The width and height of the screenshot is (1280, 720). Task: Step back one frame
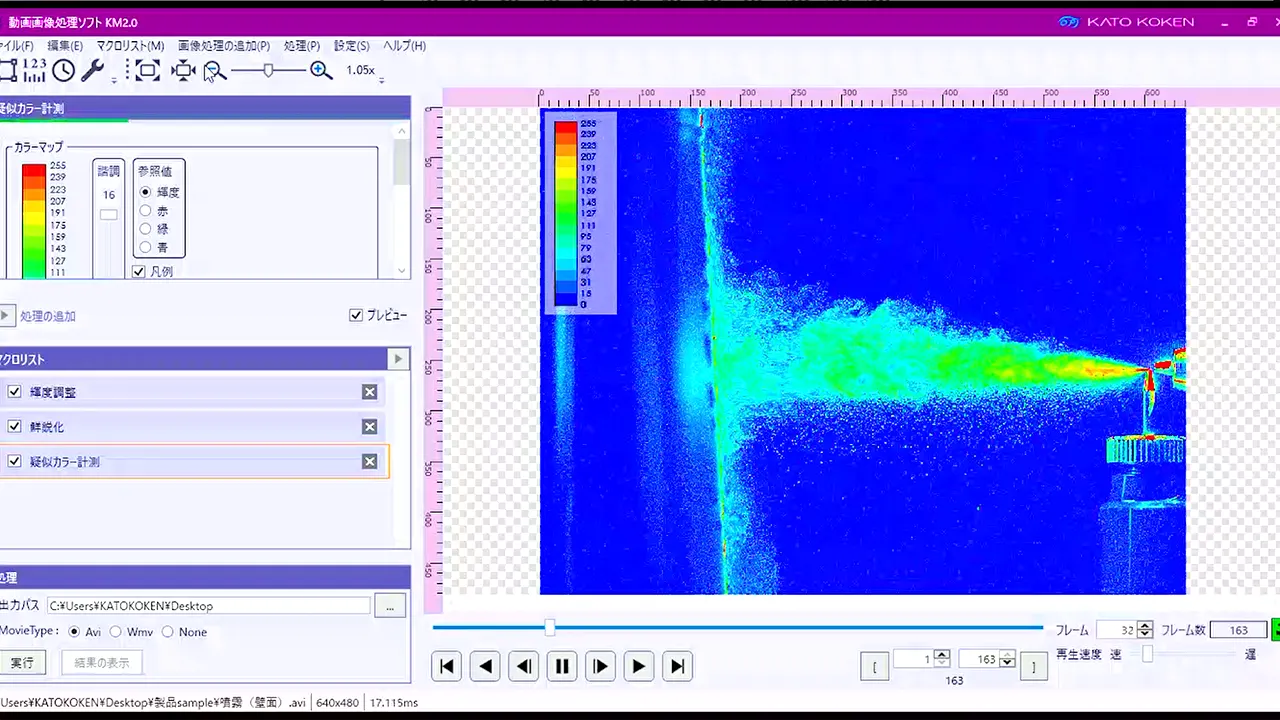pyautogui.click(x=524, y=666)
